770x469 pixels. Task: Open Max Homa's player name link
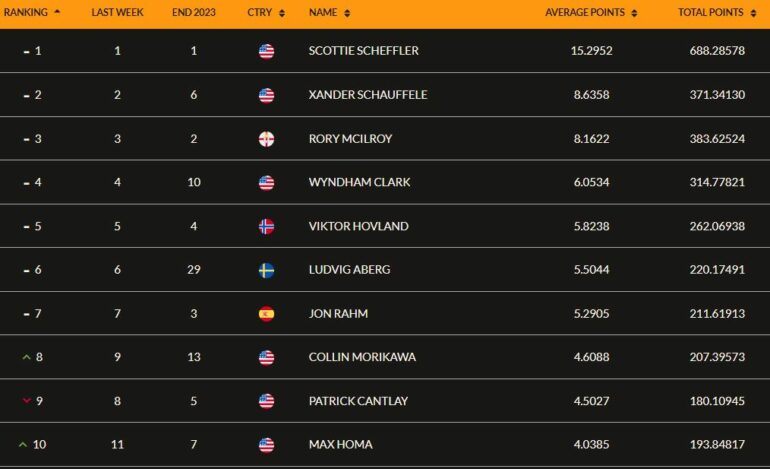pyautogui.click(x=340, y=444)
